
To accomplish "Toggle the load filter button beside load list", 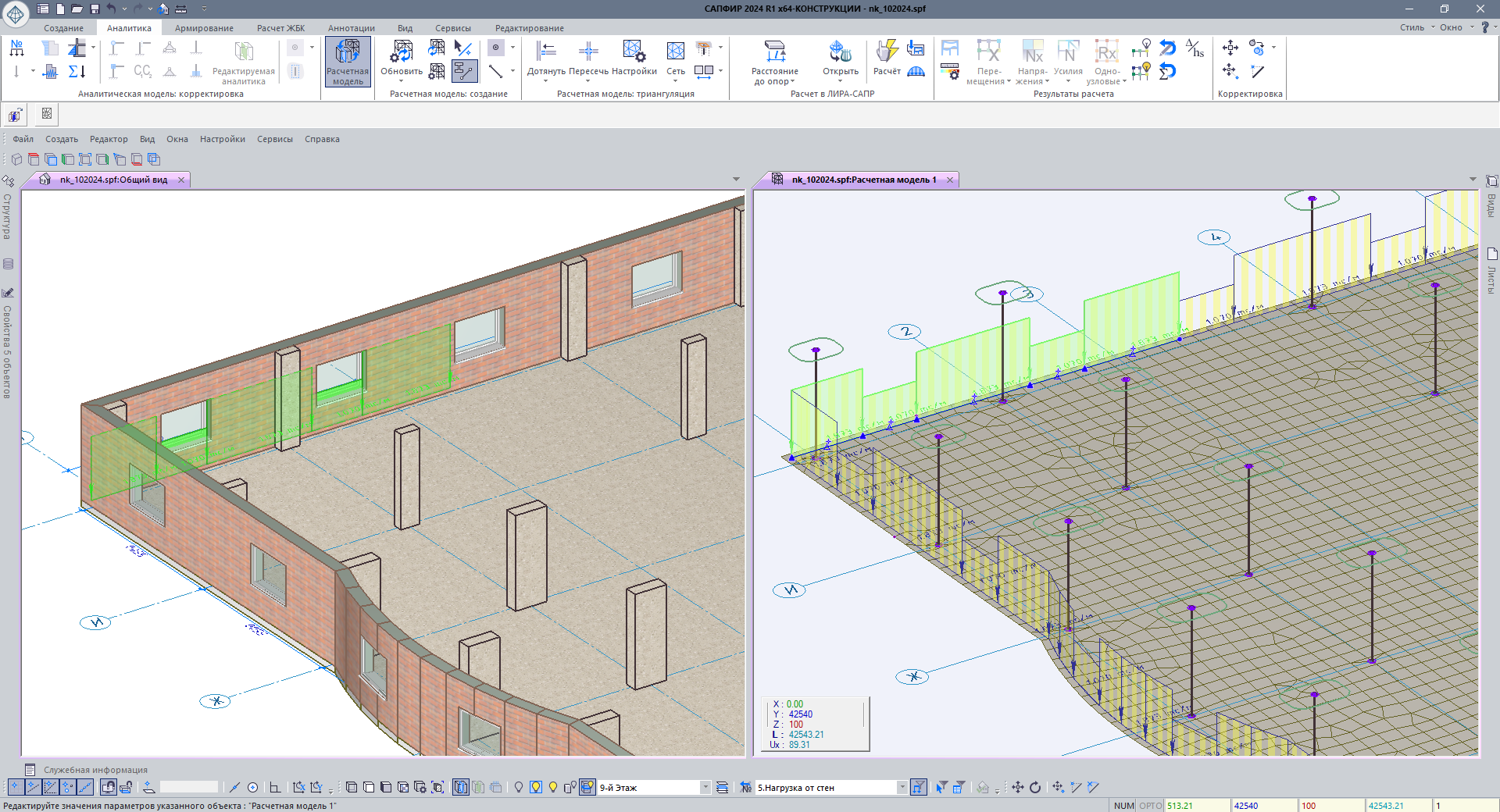I will coord(919,787).
